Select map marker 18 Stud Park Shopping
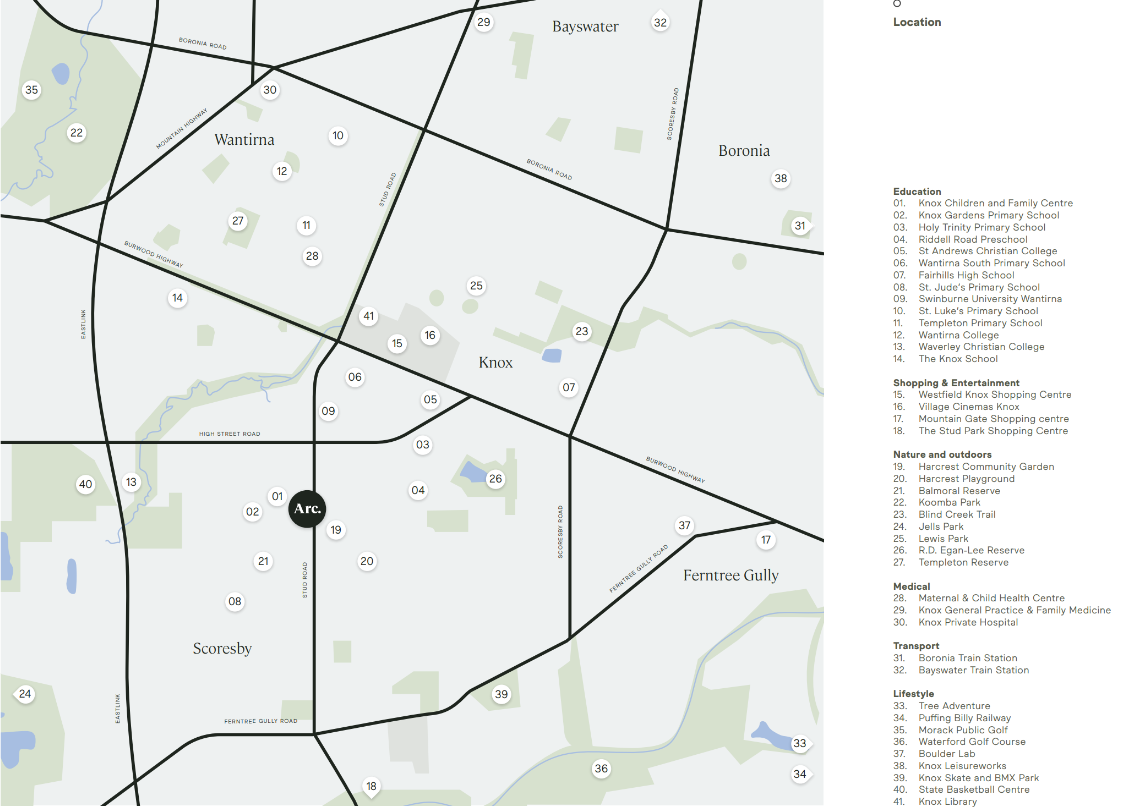 [371, 786]
